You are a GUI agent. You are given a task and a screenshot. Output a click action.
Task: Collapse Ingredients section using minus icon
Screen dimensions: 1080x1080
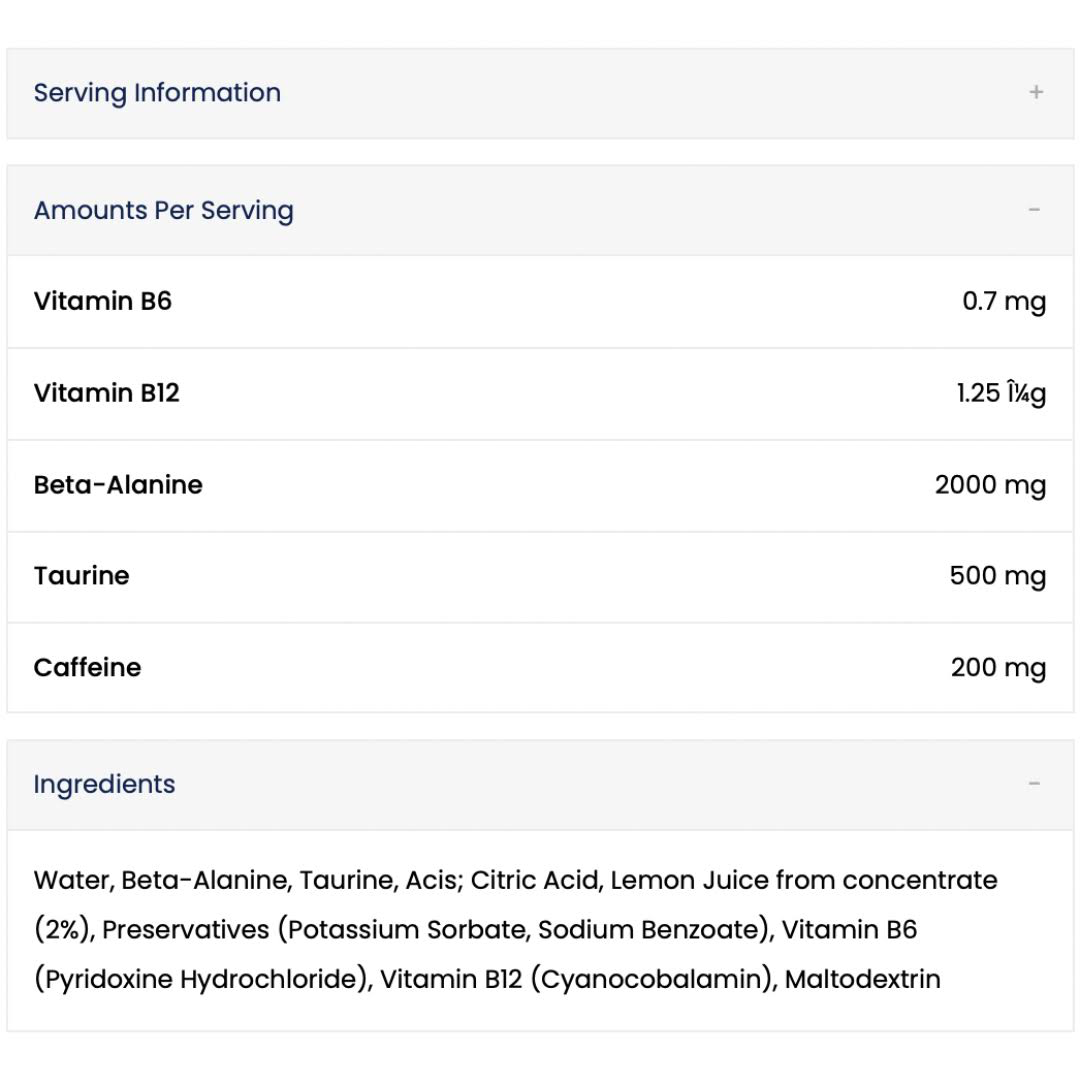click(x=1034, y=784)
